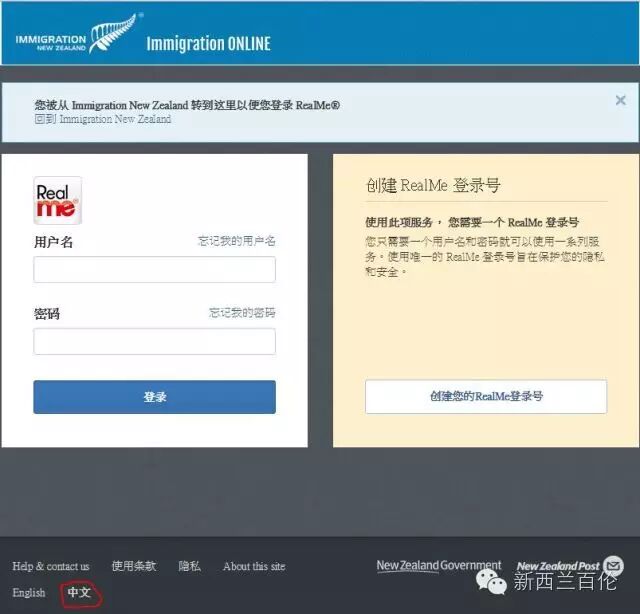The width and height of the screenshot is (640, 614).
Task: Click the RealMe logo icon
Action: coord(58,200)
